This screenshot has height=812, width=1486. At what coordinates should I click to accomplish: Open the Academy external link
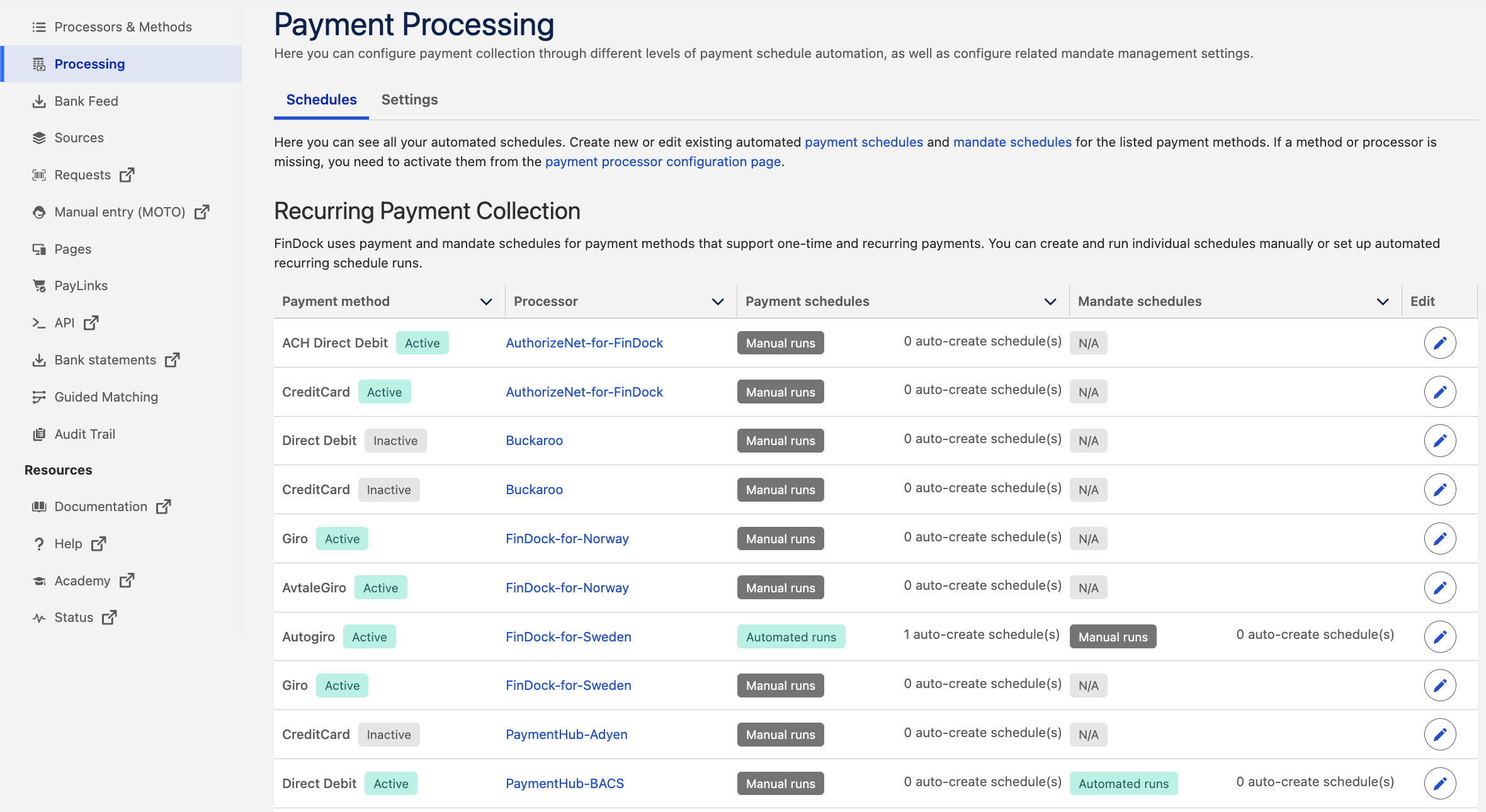pos(128,580)
